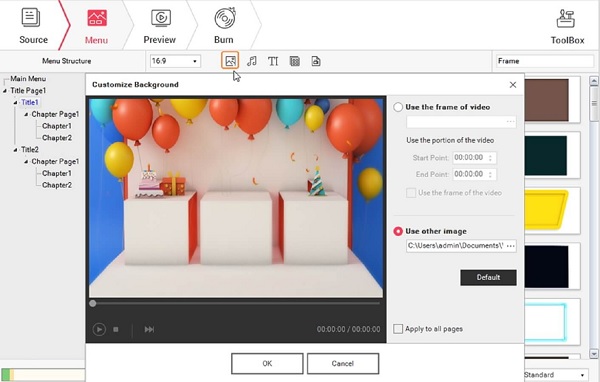600x382 pixels.
Task: Collapse the Title2 tree node
Action: coord(15,150)
